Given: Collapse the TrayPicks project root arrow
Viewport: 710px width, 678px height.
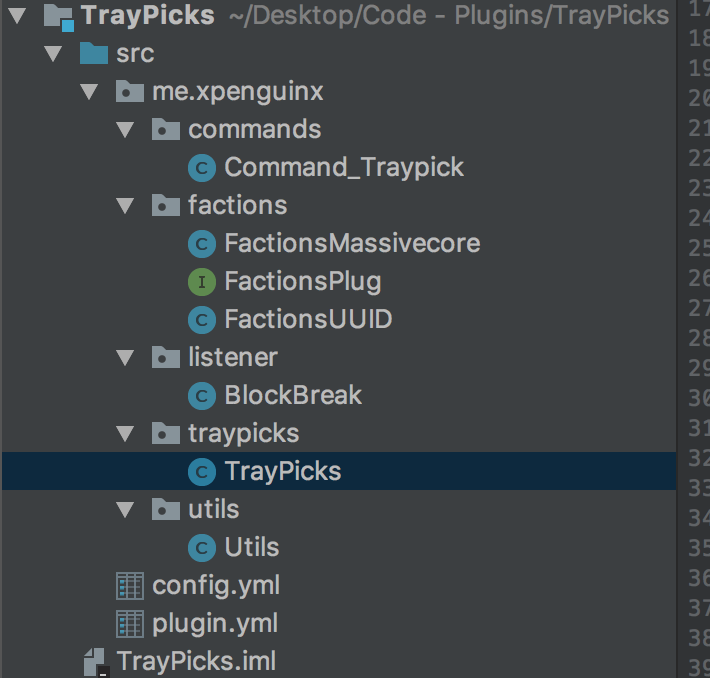Looking at the screenshot, I should 17,15.
